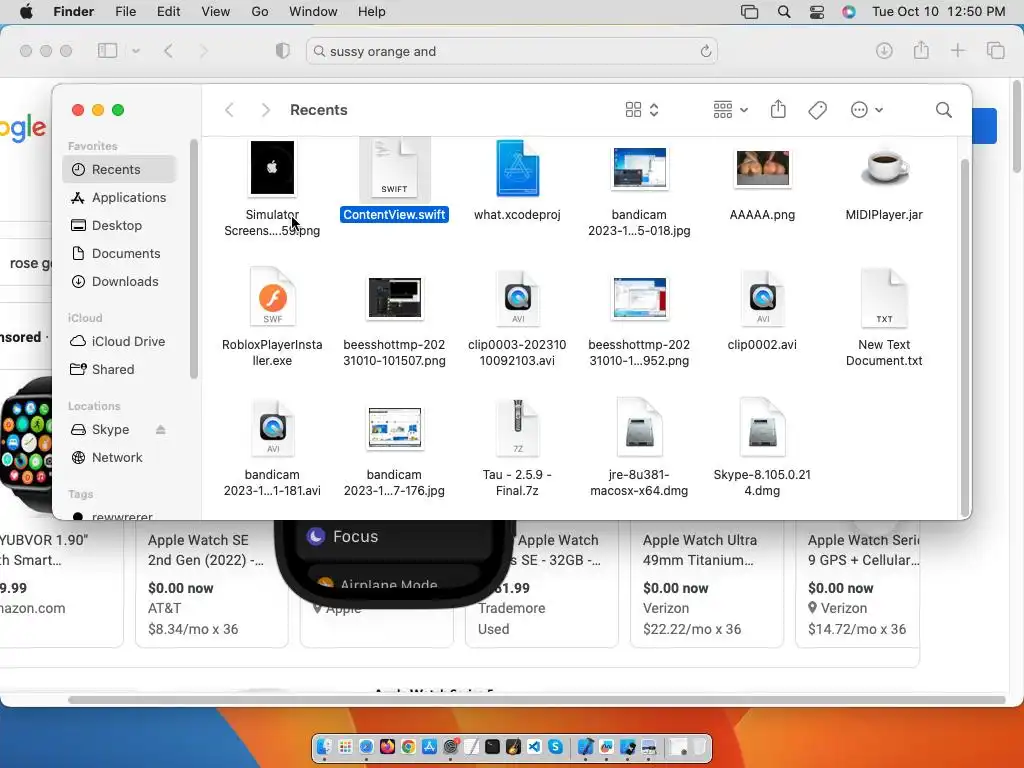Image resolution: width=1024 pixels, height=768 pixels.
Task: Go back in Finder window
Action: click(x=229, y=110)
